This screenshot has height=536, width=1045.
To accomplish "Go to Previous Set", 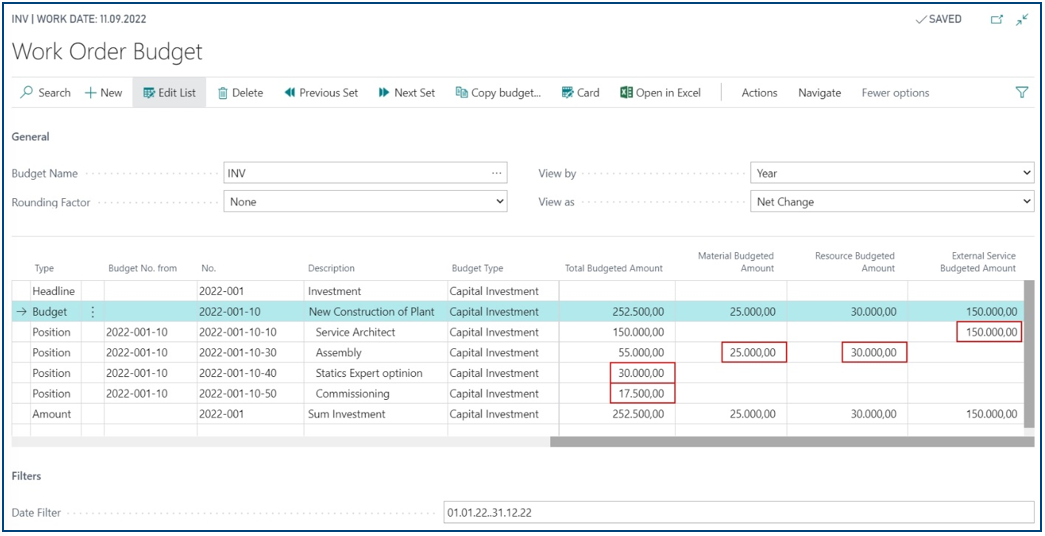I will pos(321,93).
